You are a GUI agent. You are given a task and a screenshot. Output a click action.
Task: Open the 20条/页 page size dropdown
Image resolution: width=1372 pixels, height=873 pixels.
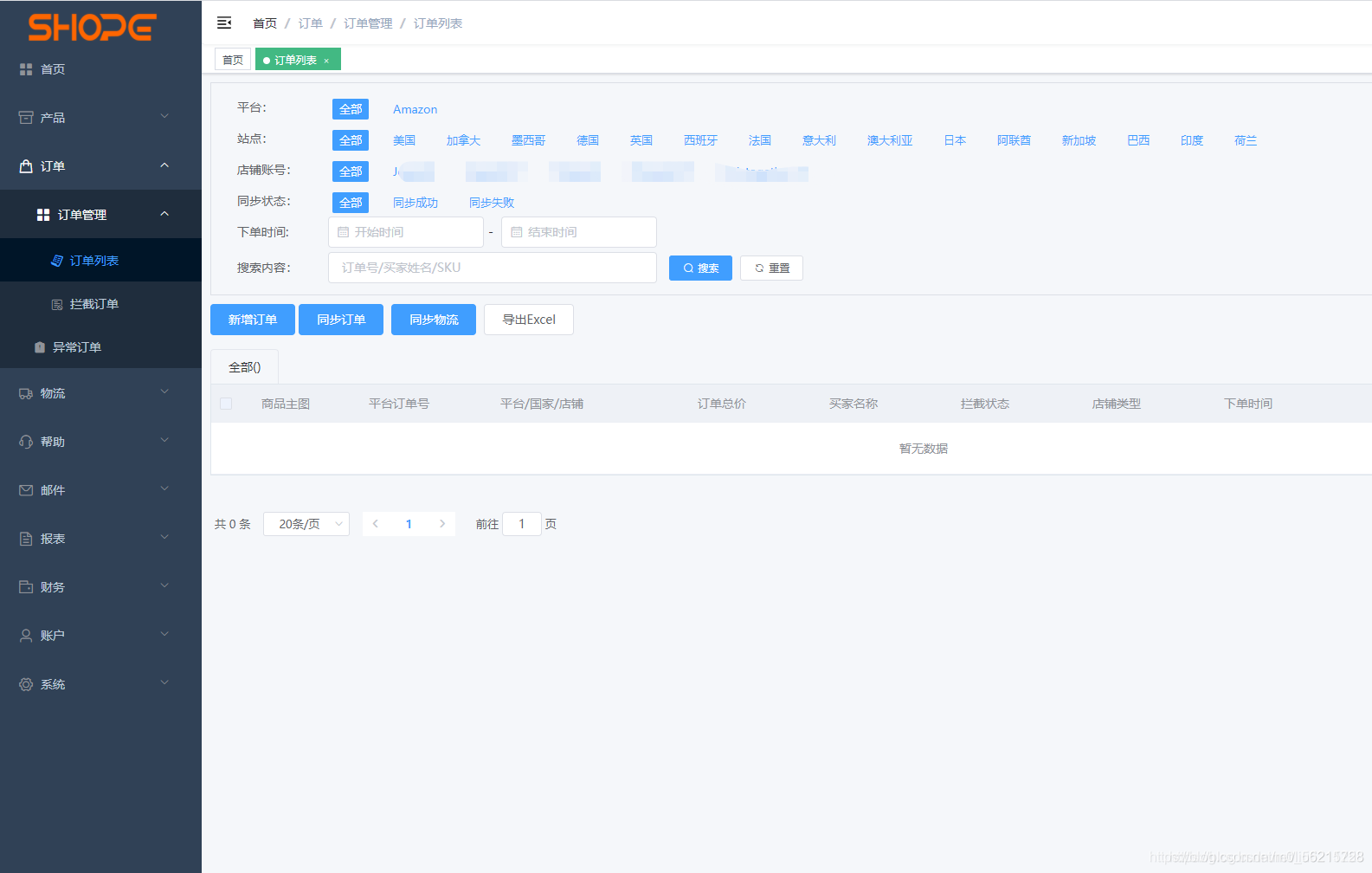tap(306, 524)
